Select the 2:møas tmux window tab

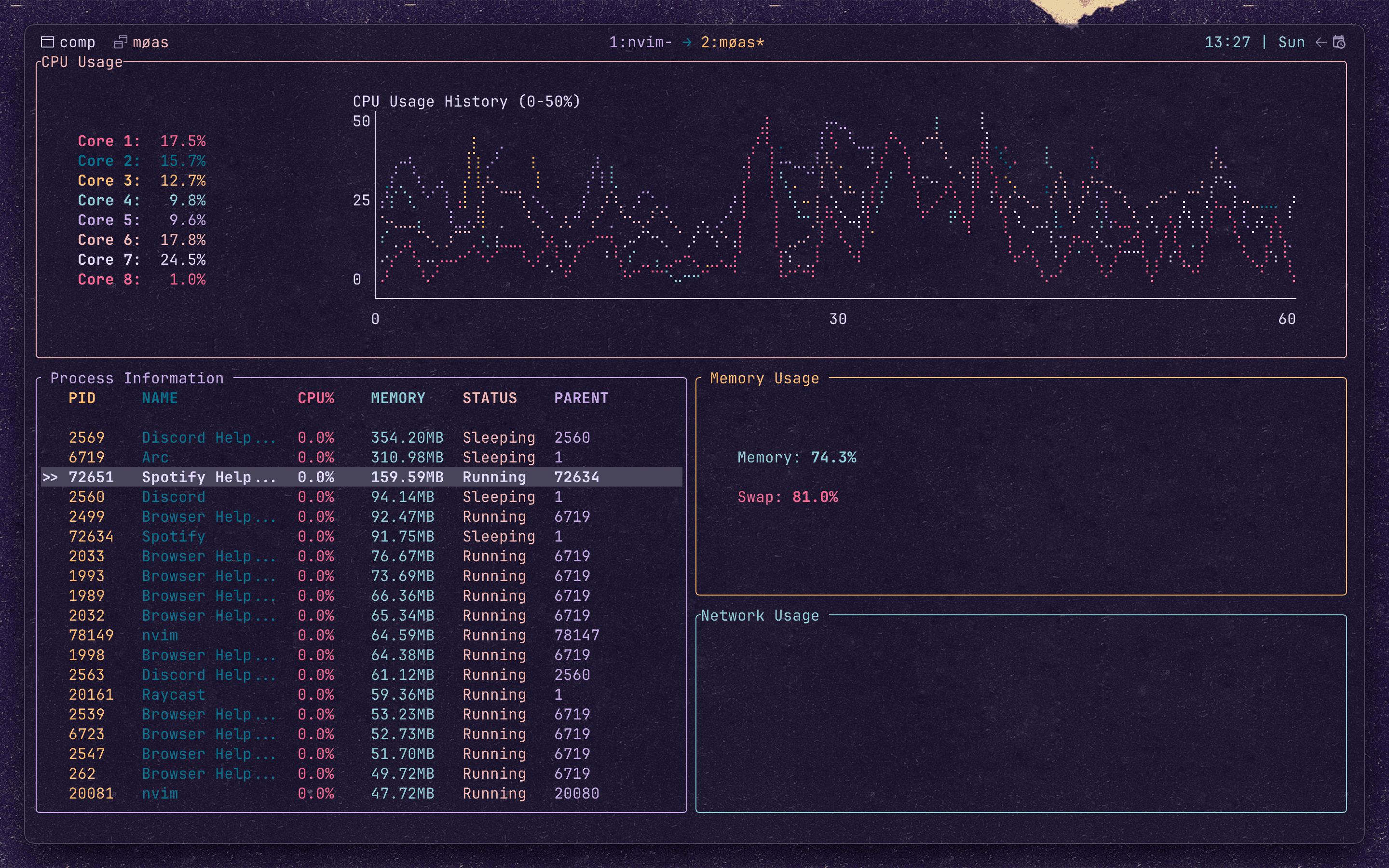(733, 42)
